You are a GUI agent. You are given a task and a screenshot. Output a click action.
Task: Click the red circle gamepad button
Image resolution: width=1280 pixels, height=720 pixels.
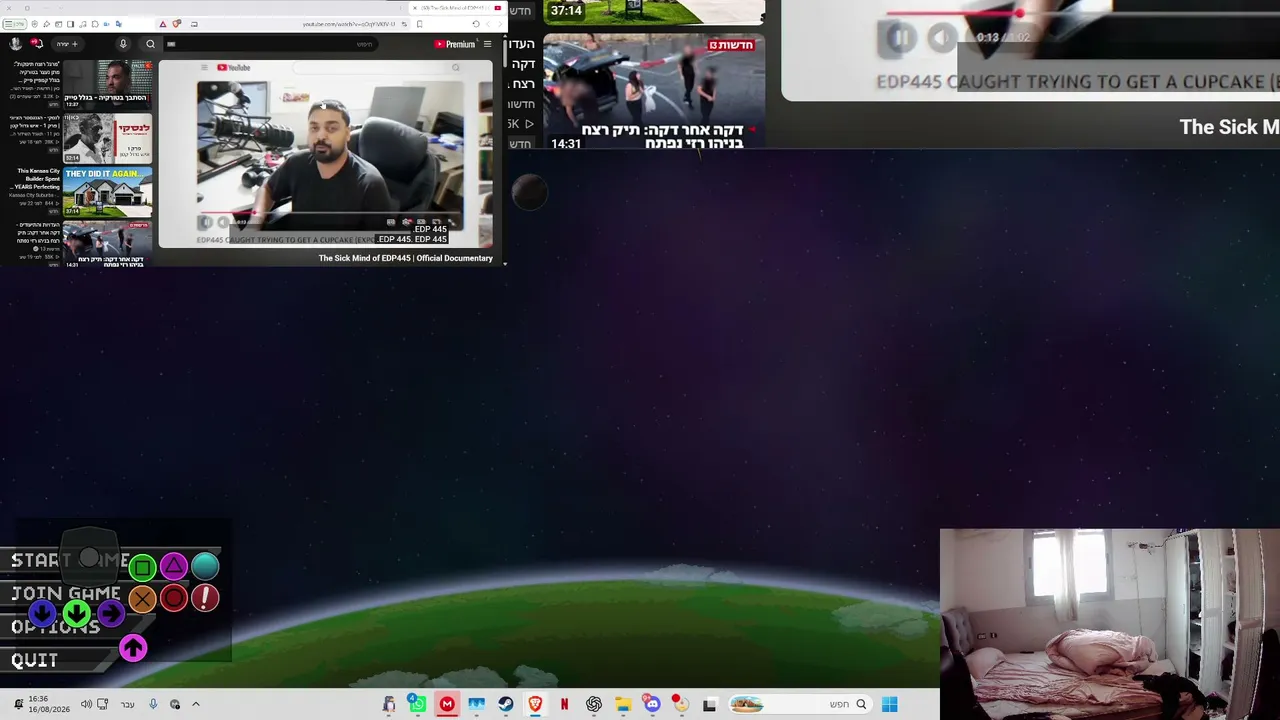click(174, 598)
